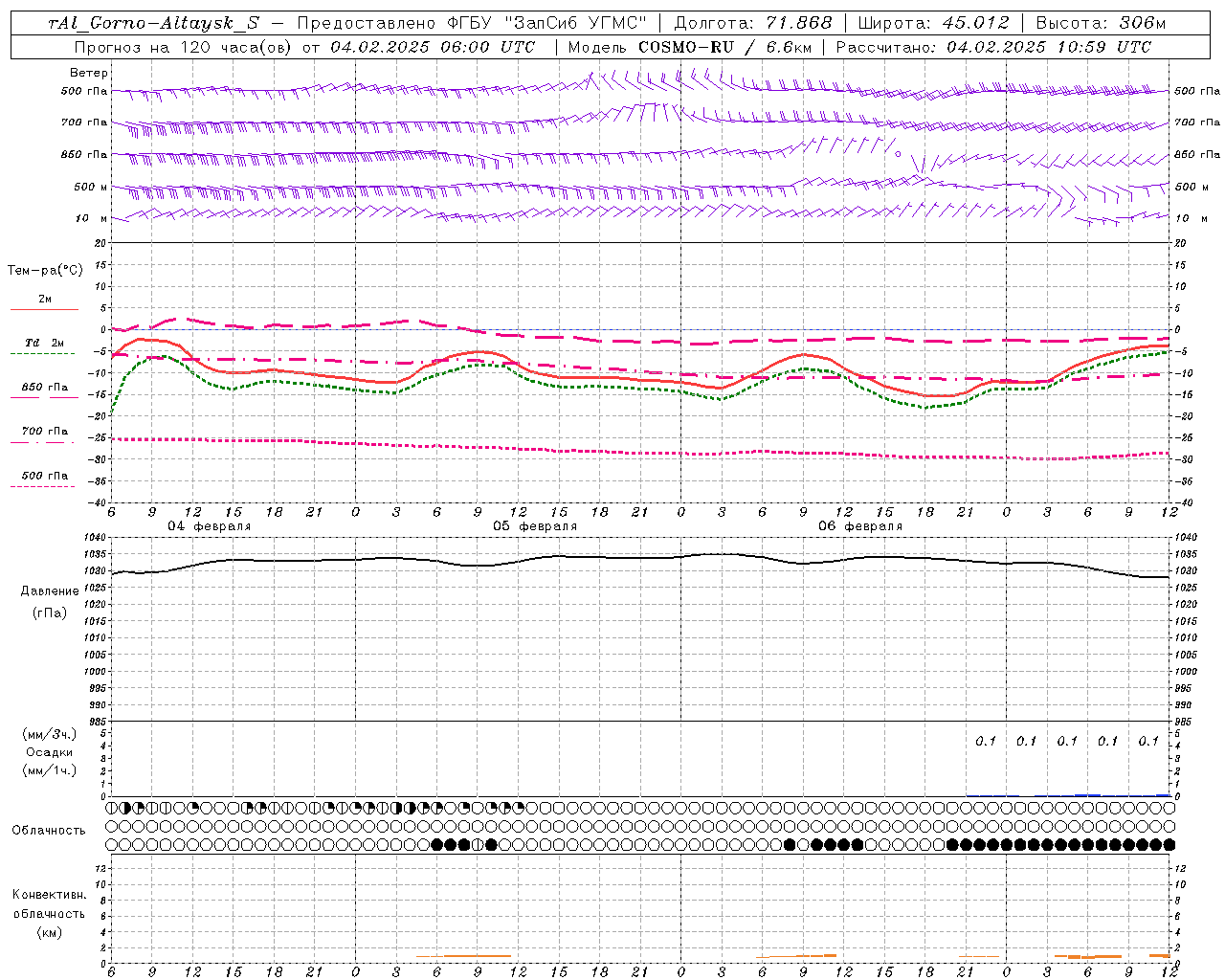
Task: Click the 'Рассчитано: 04.02.2025 10:59 UTC' timestamp
Action: [x=993, y=46]
